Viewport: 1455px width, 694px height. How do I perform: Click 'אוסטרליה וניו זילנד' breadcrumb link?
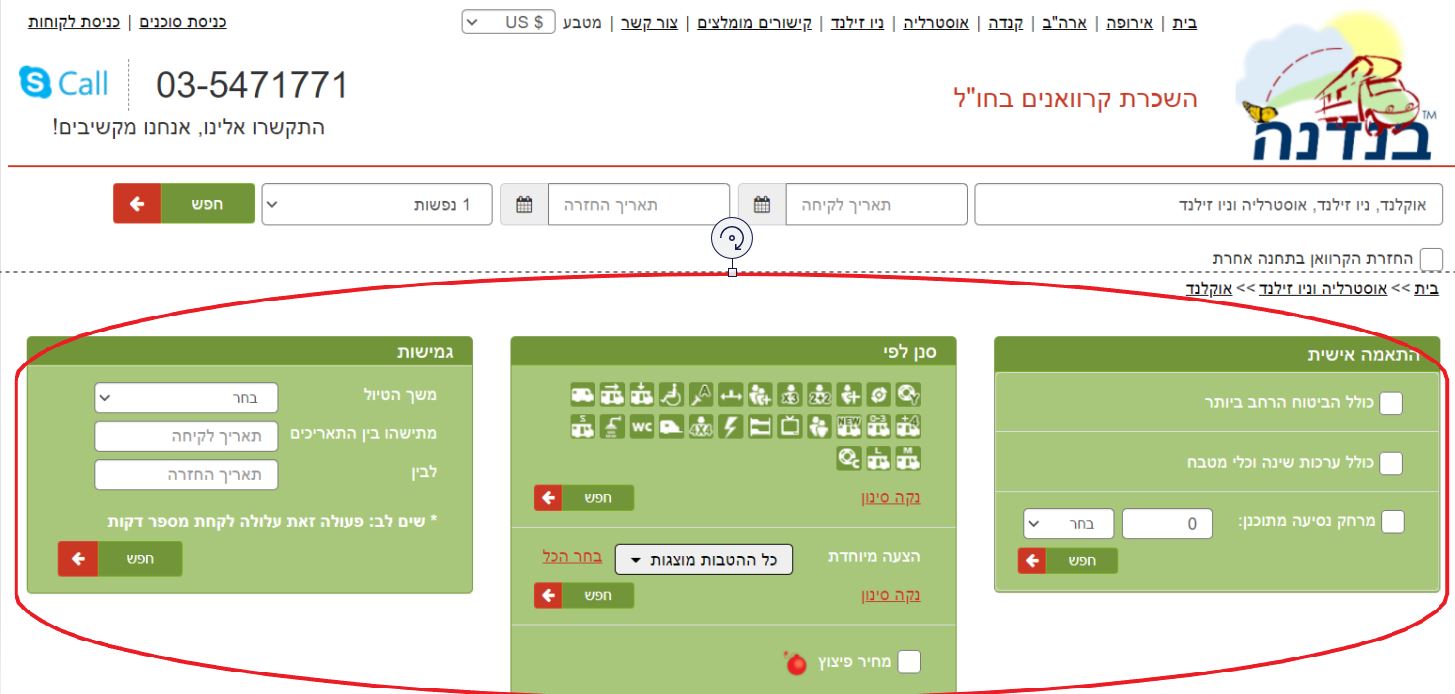[1323, 289]
